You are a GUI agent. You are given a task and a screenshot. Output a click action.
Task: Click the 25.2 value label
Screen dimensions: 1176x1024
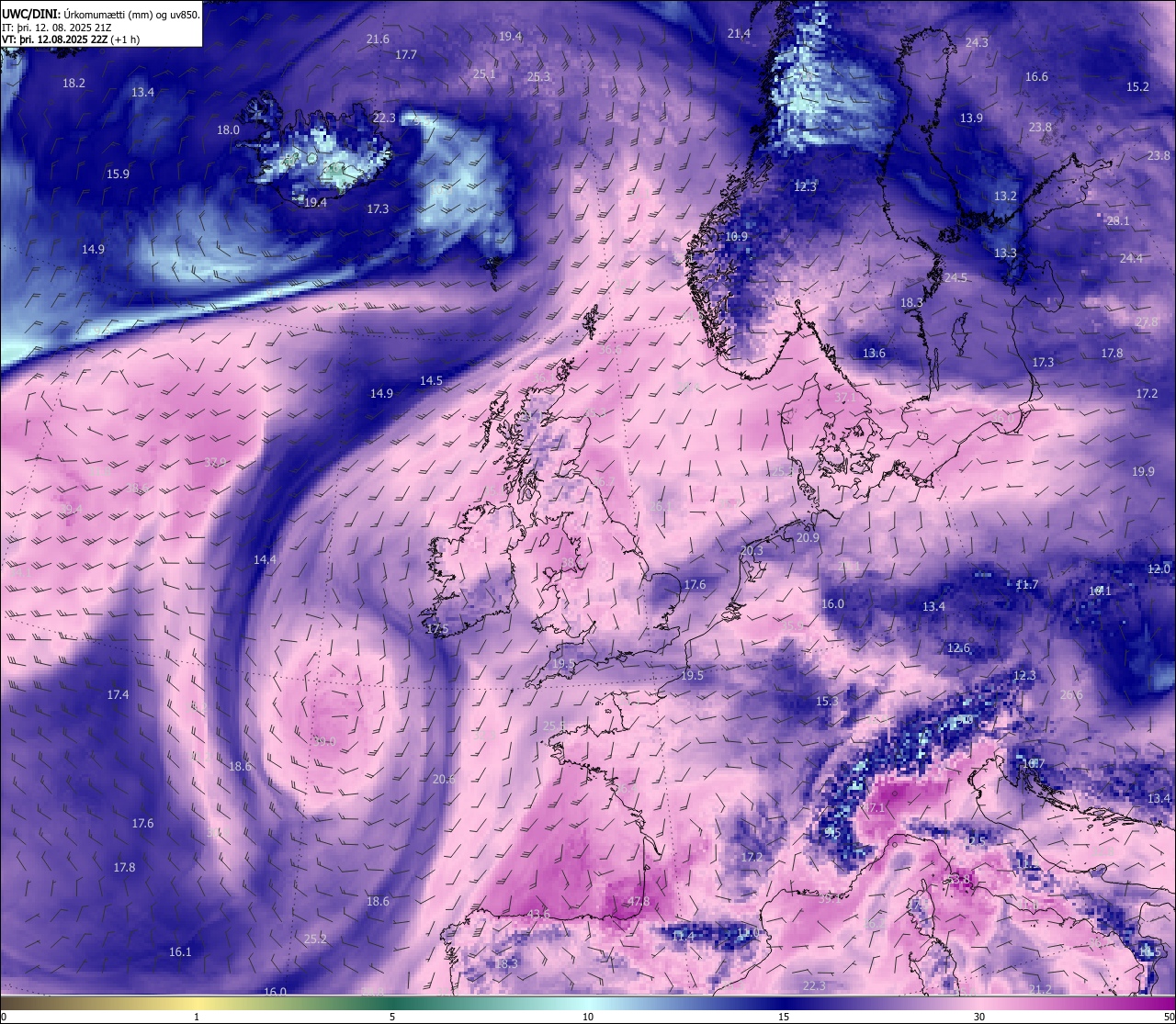pyautogui.click(x=315, y=940)
